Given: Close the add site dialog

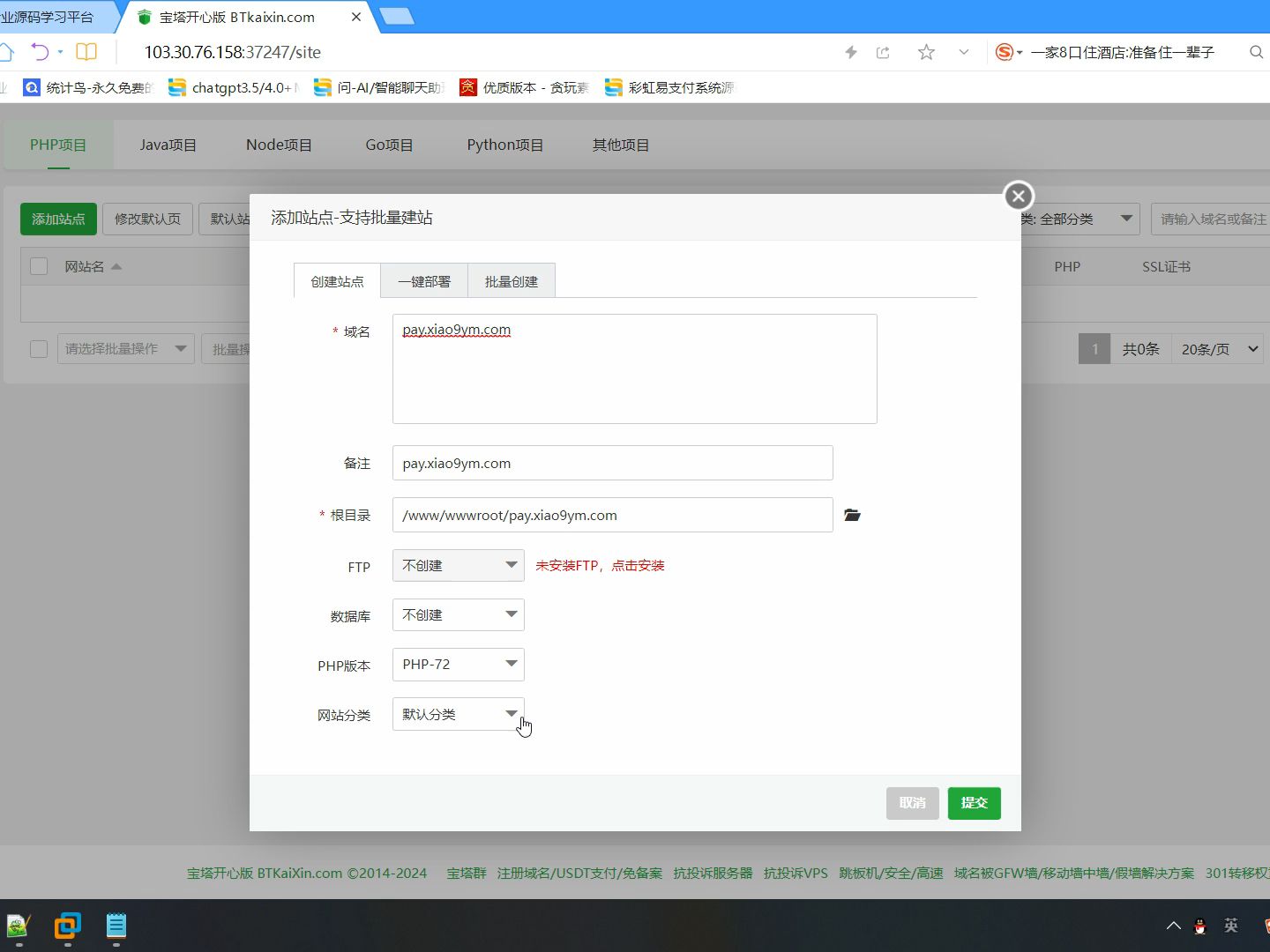Looking at the screenshot, I should [x=1019, y=196].
